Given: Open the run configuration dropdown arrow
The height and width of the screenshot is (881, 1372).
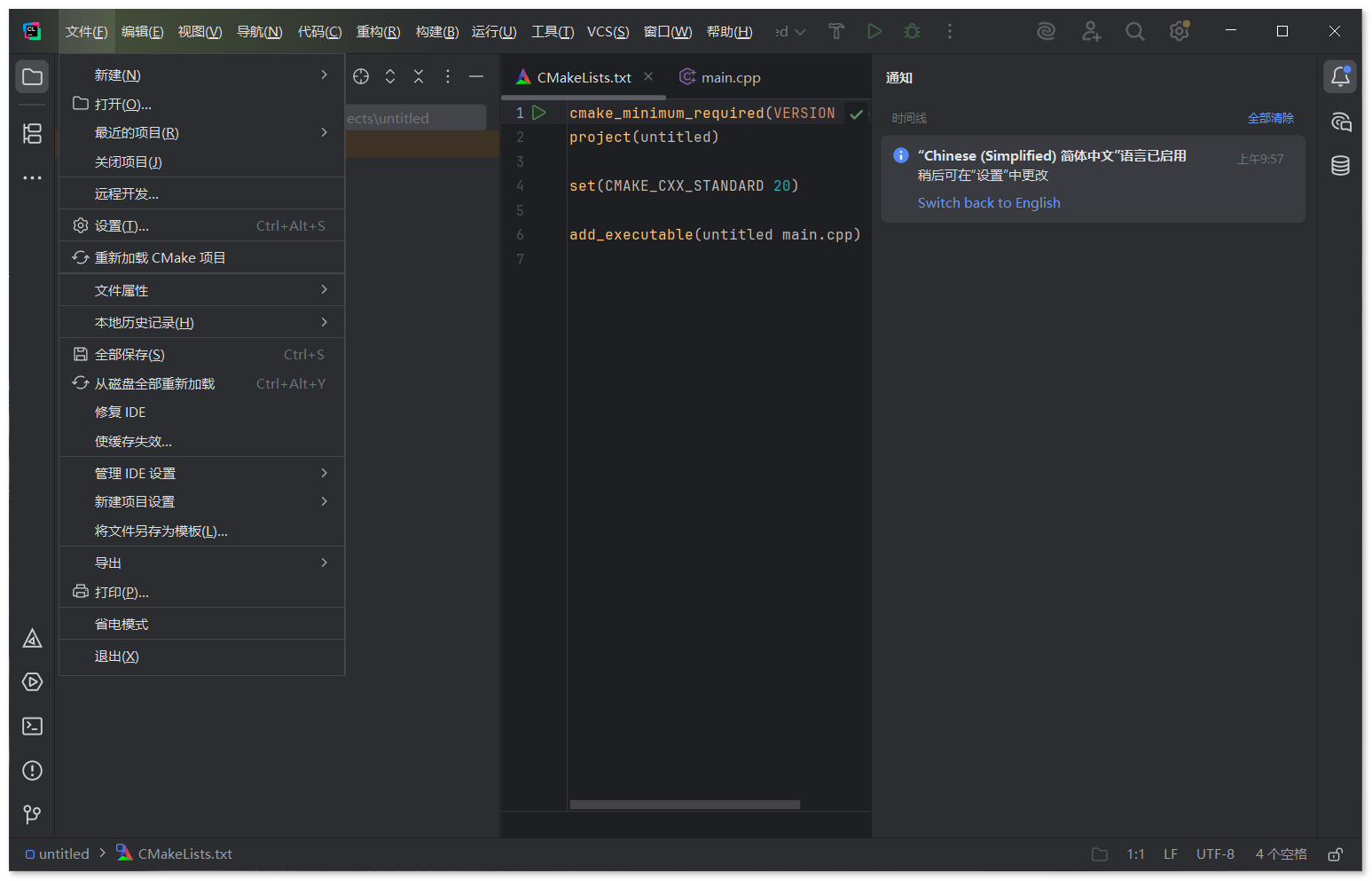Looking at the screenshot, I should tap(800, 32).
